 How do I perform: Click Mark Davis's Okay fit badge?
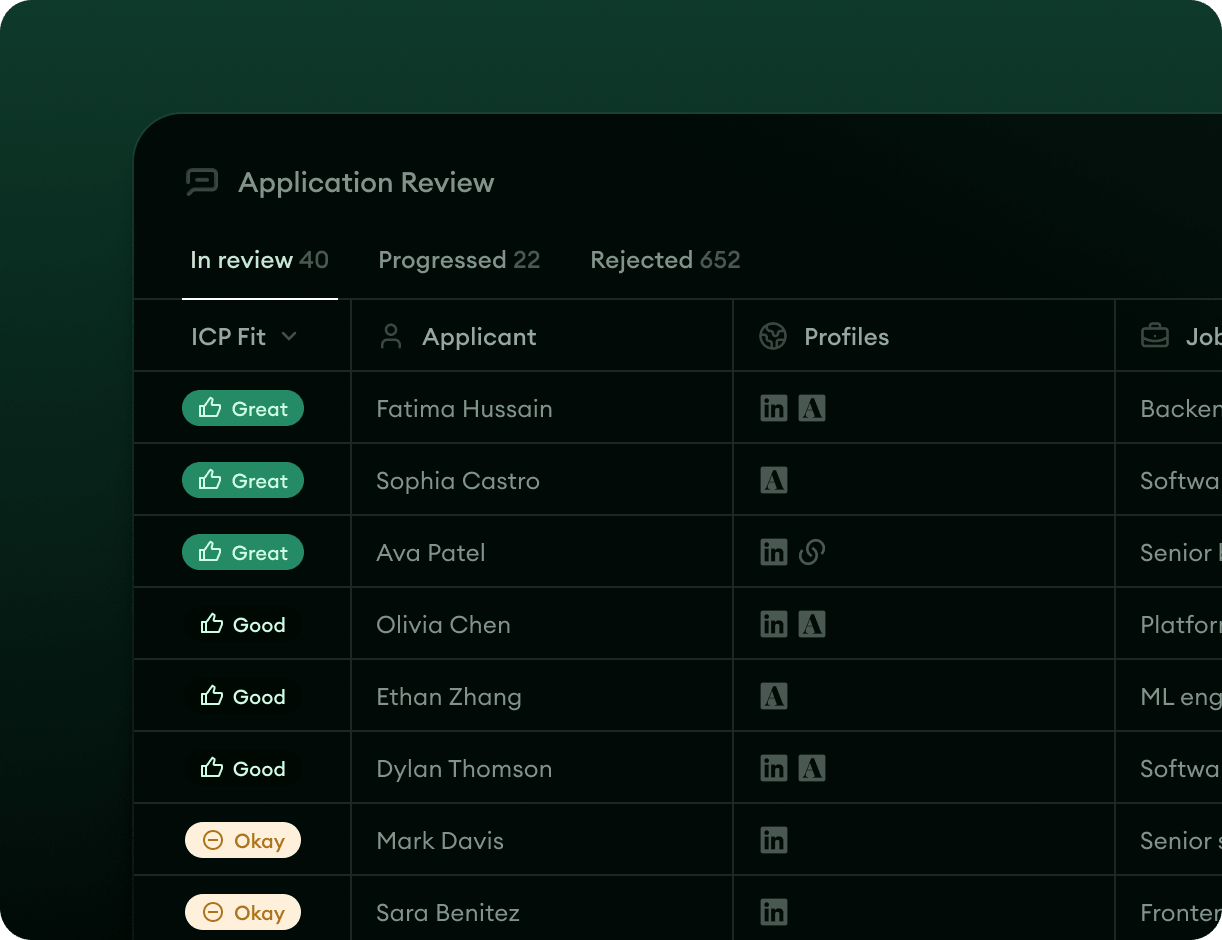click(x=243, y=840)
